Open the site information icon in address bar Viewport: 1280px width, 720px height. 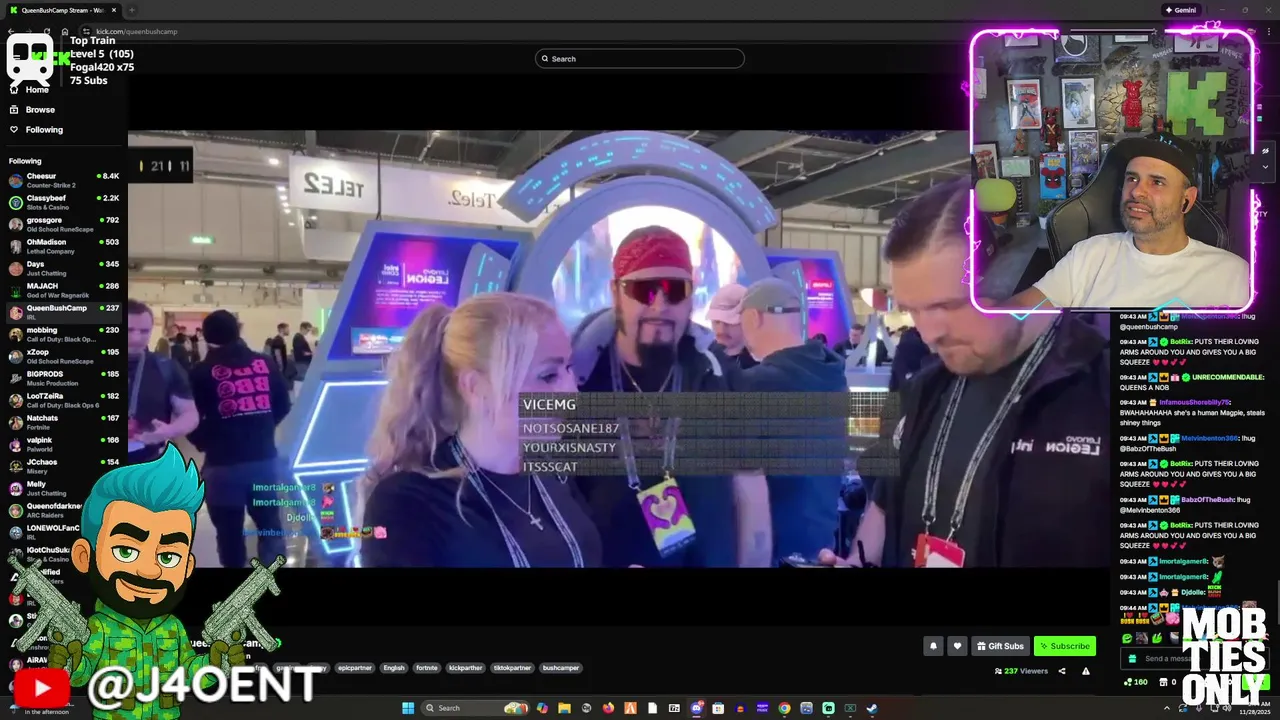click(86, 31)
